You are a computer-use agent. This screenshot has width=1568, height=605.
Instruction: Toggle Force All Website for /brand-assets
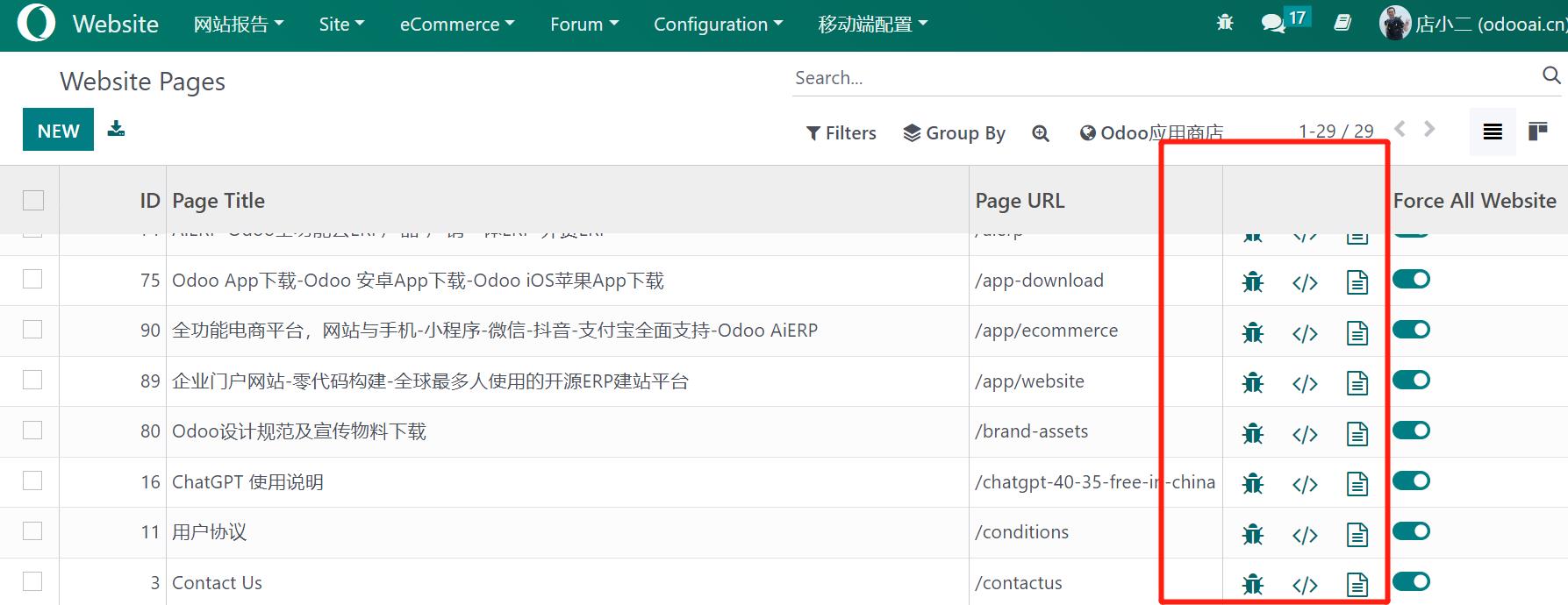tap(1412, 430)
